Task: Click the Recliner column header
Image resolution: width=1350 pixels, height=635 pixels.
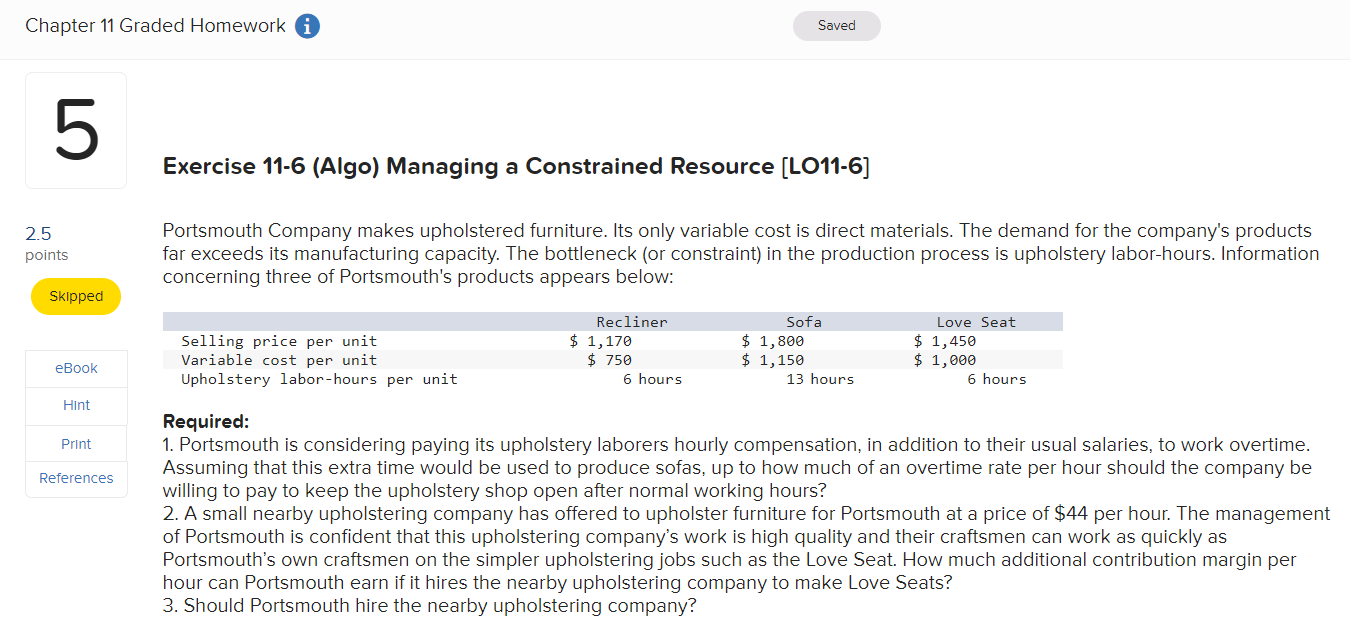Action: 632,321
